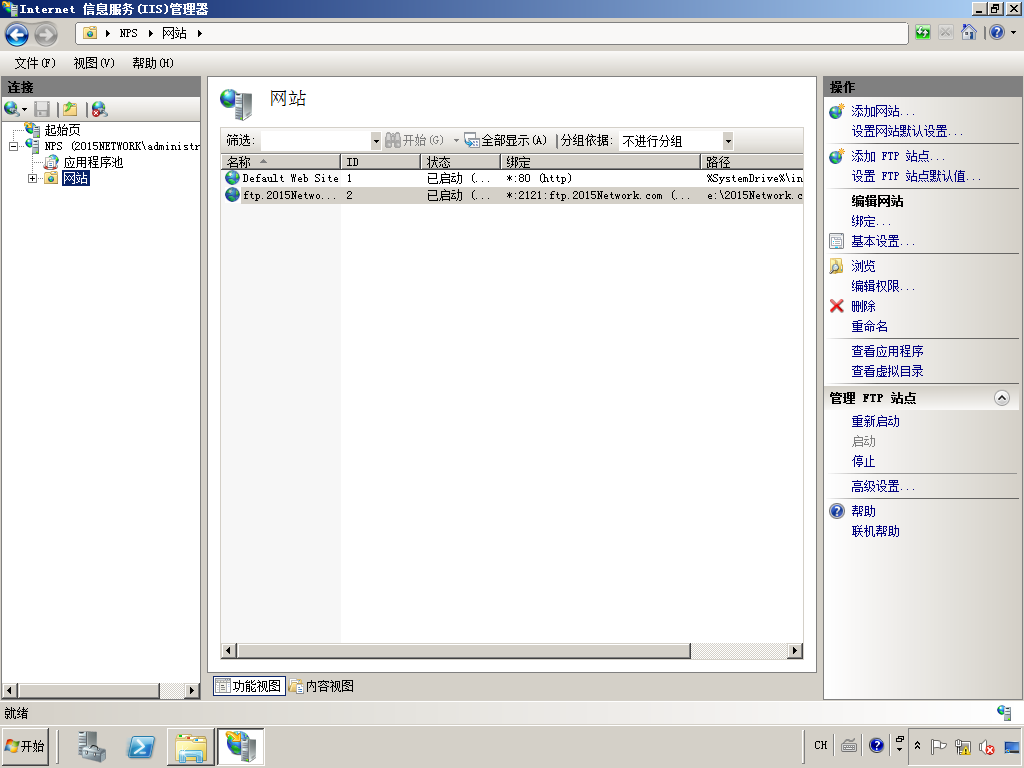Click 重新启动 under 管理 FTP 站点
Image resolution: width=1024 pixels, height=768 pixels.
pyautogui.click(x=875, y=421)
